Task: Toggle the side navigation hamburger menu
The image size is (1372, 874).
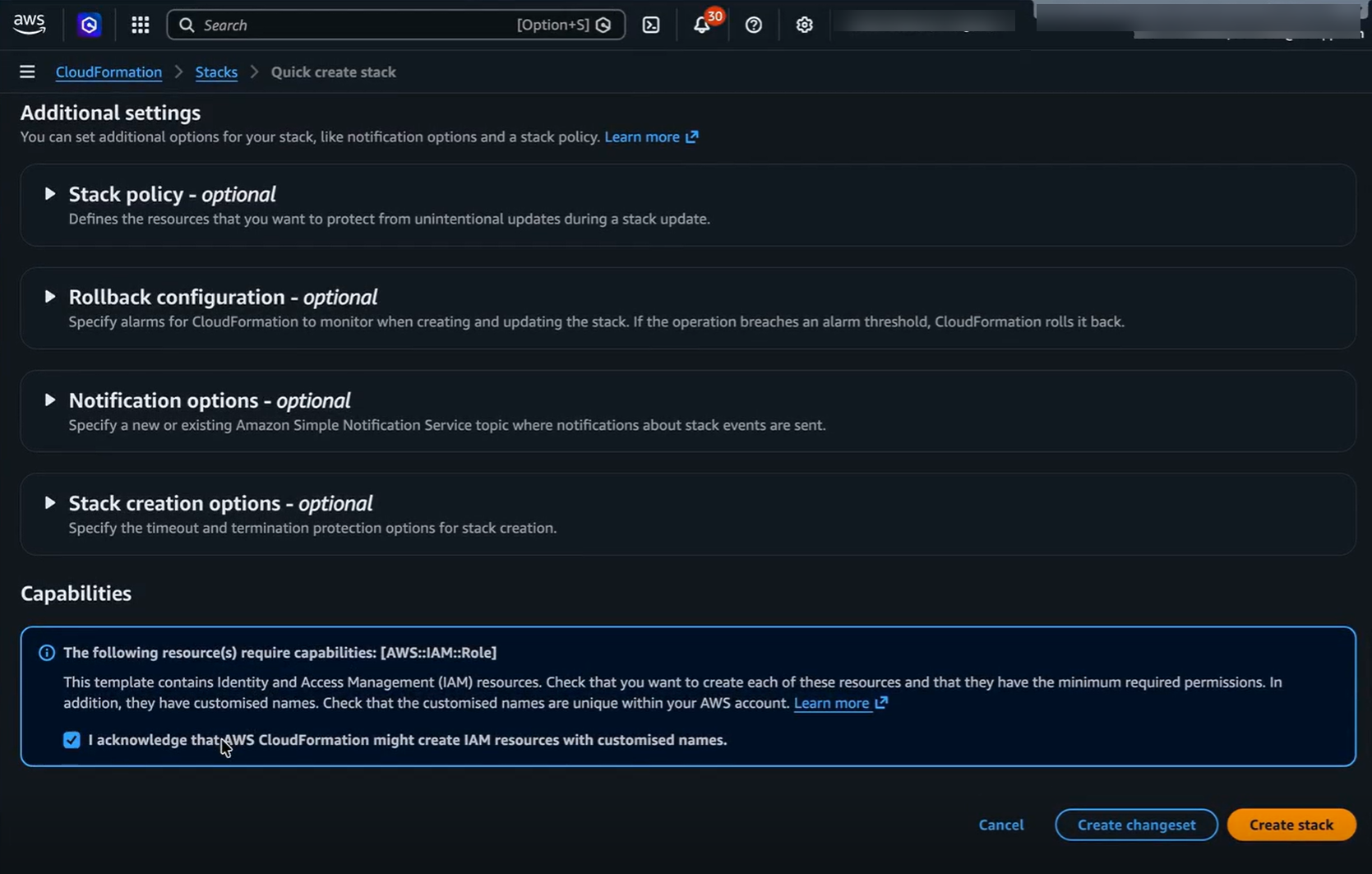Action: click(27, 72)
